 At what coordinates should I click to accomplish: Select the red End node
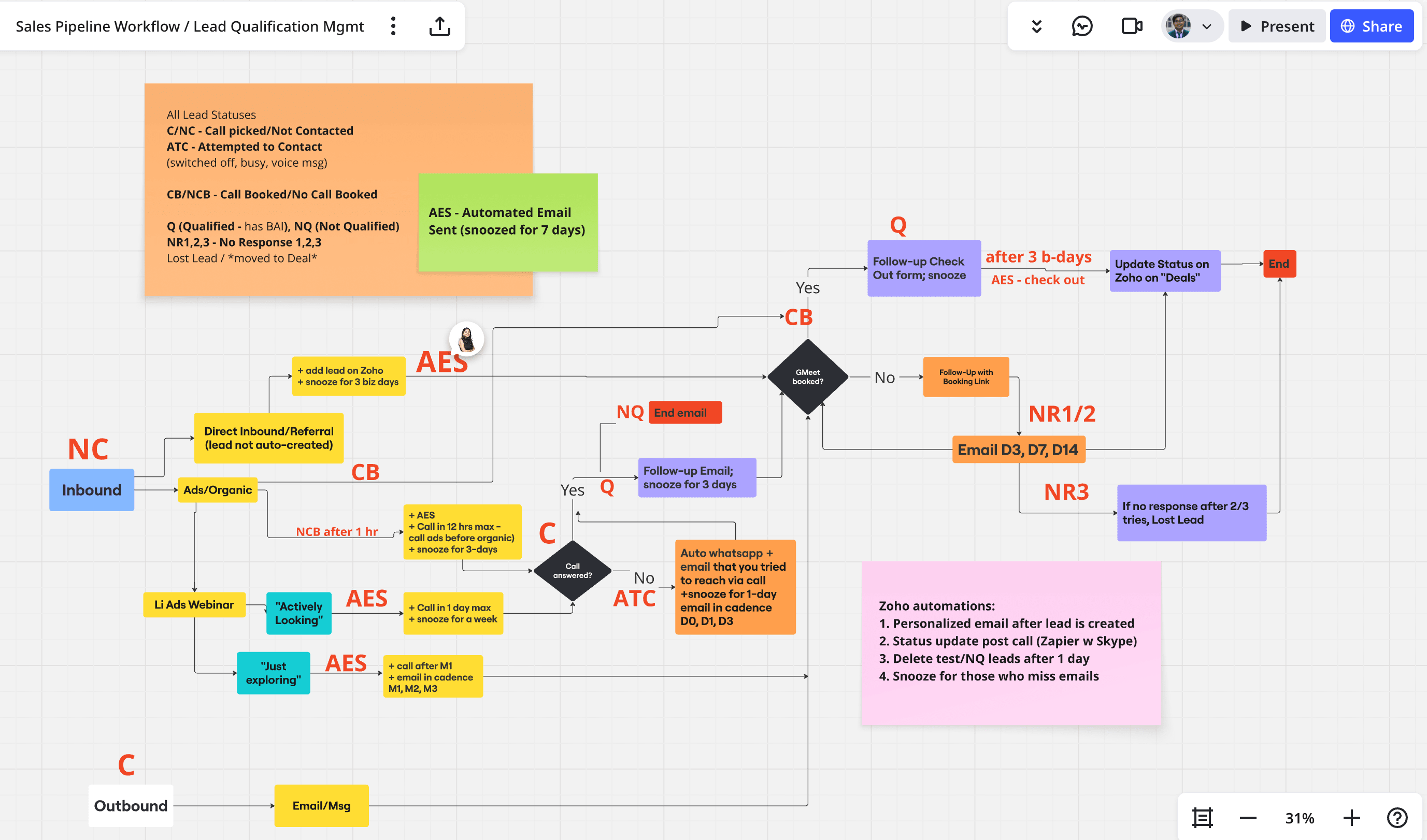1279,264
